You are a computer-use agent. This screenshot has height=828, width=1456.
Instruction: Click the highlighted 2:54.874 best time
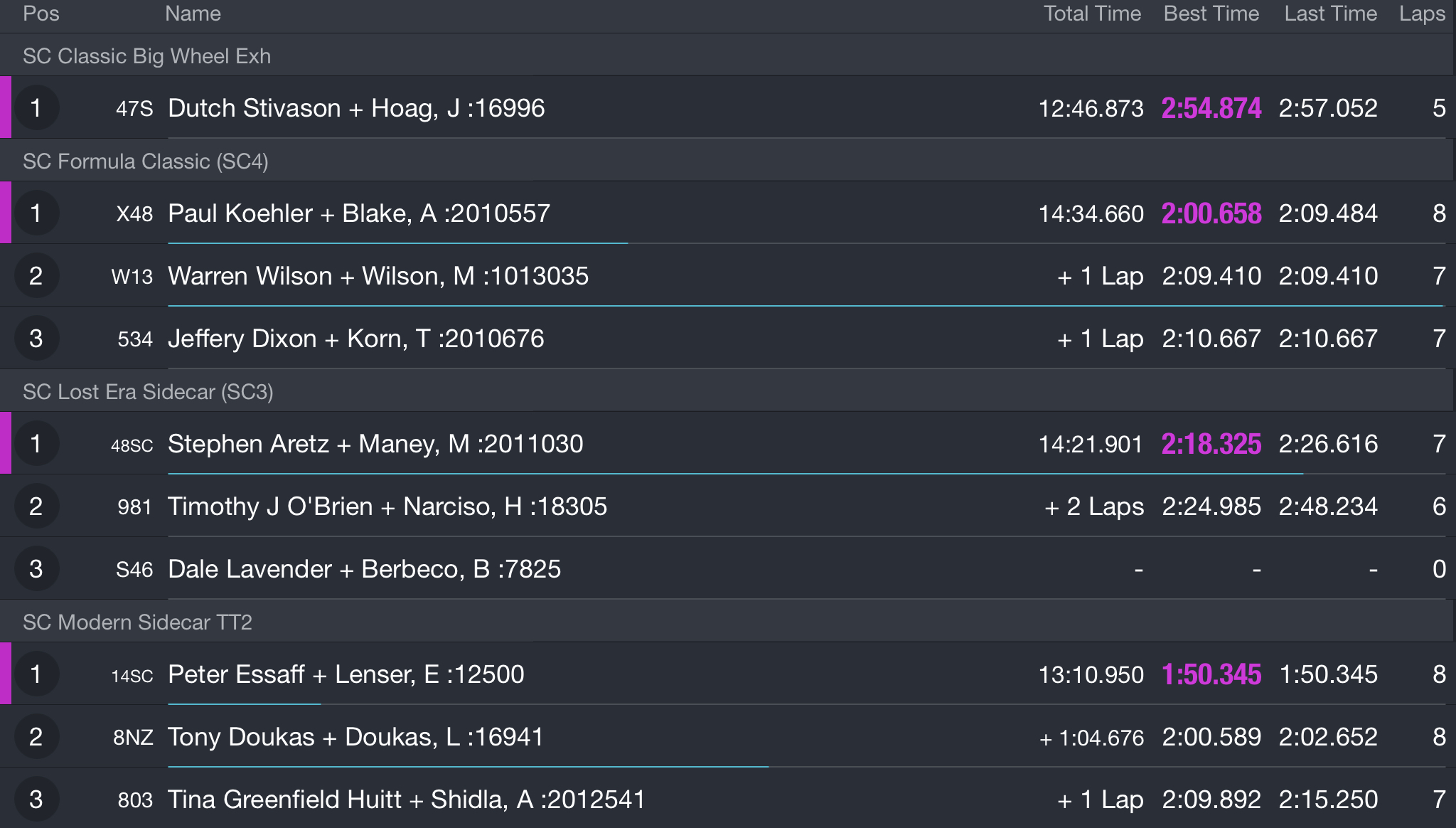tap(1211, 108)
